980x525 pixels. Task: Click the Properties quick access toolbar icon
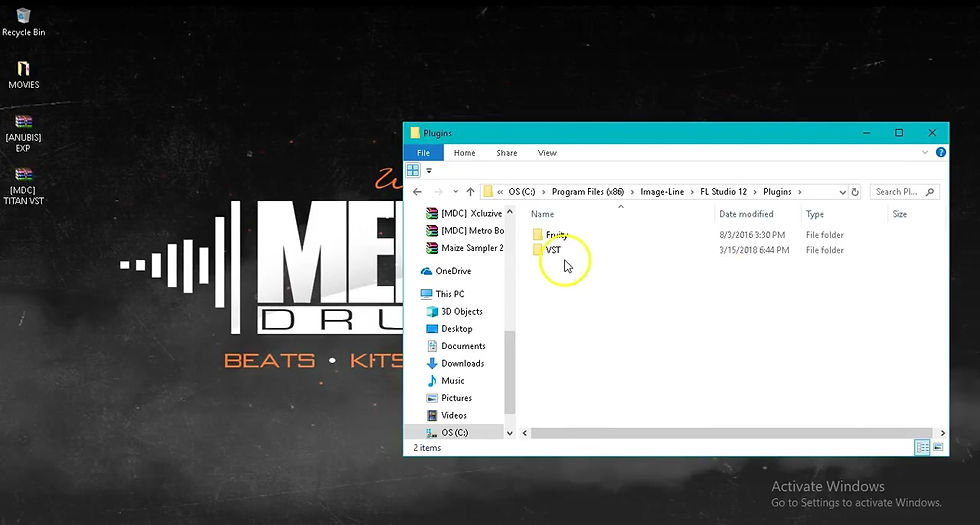tap(412, 170)
